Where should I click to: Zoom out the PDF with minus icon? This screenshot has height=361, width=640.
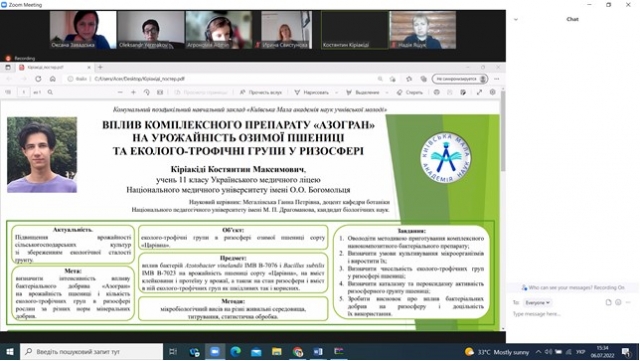[x=120, y=93]
